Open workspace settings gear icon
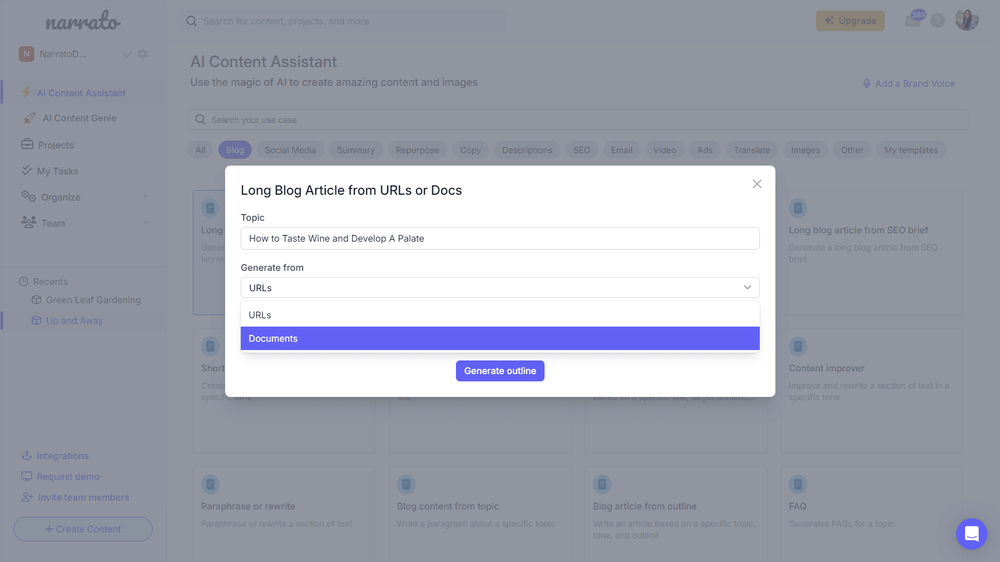The width and height of the screenshot is (1000, 562). pyautogui.click(x=143, y=54)
